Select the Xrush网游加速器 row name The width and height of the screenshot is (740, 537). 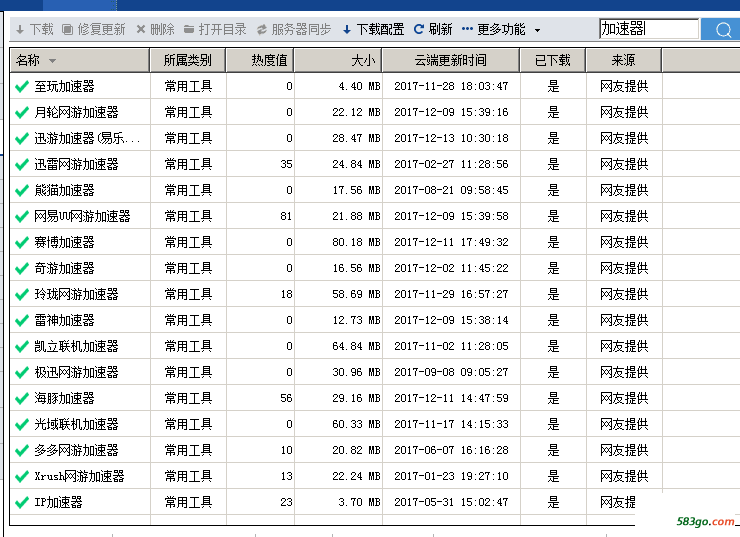coord(79,476)
